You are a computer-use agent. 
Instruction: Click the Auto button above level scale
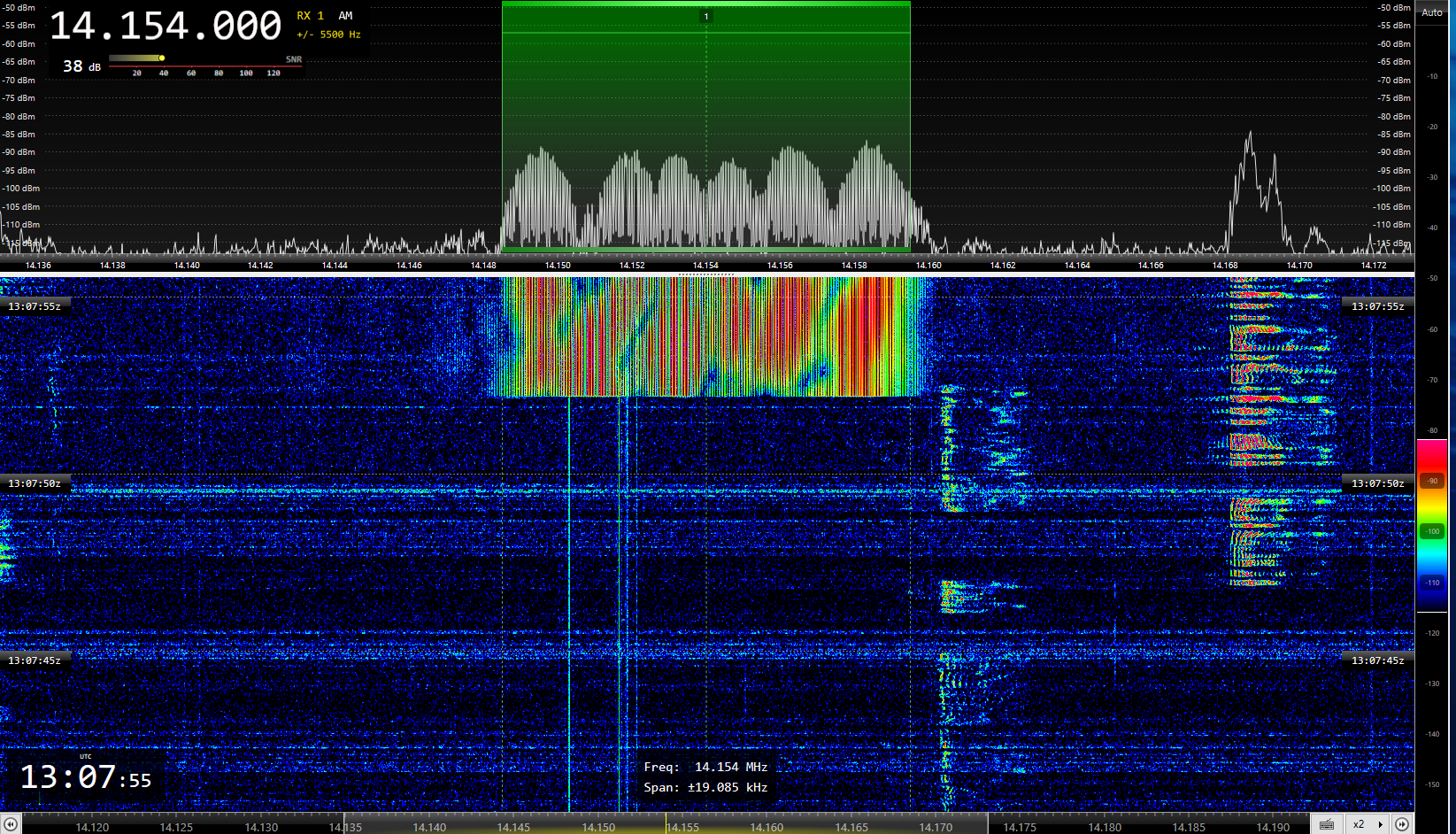tap(1432, 12)
